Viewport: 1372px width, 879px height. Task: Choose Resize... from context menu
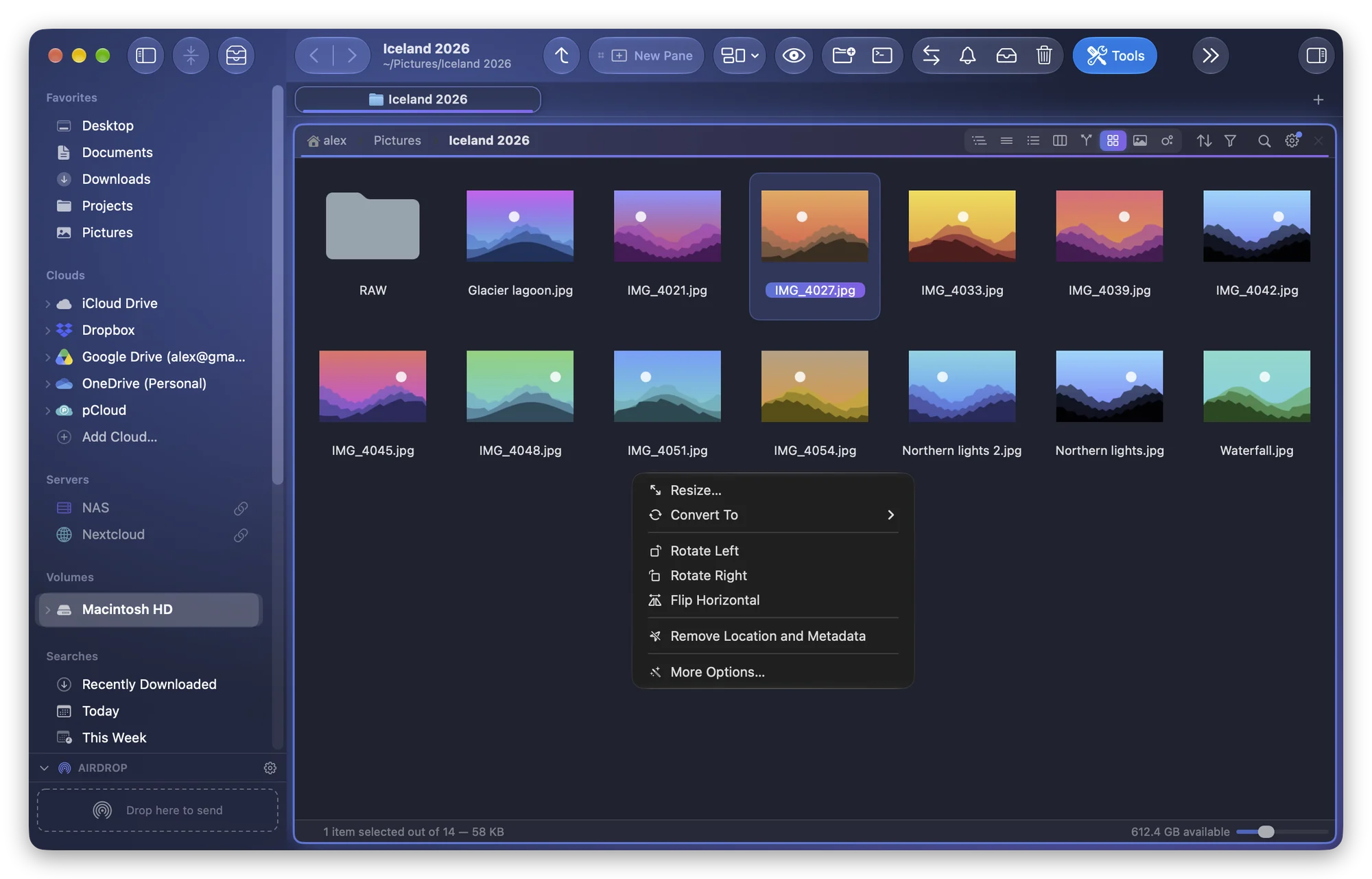[x=773, y=490]
